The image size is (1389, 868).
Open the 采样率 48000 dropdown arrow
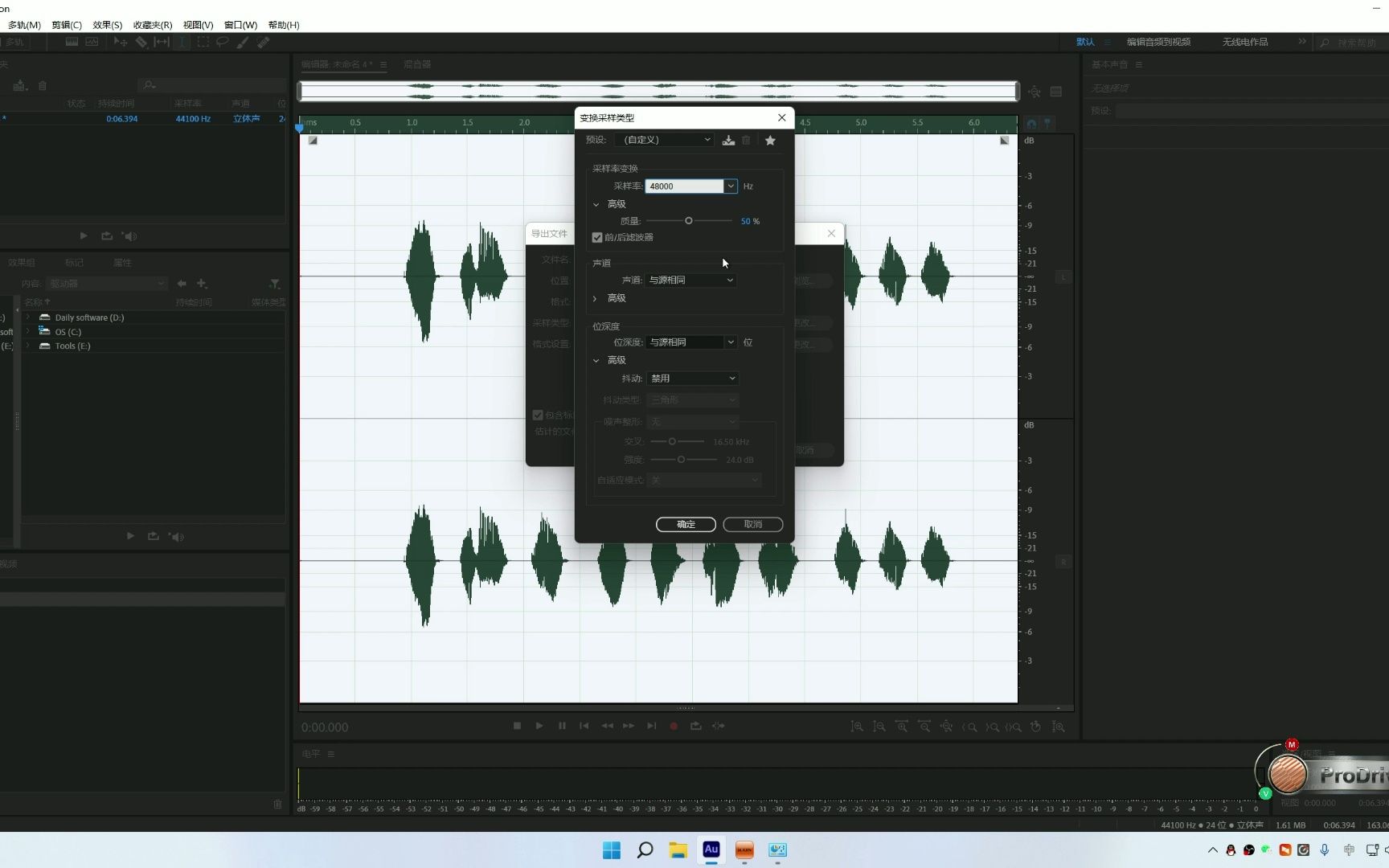[730, 186]
